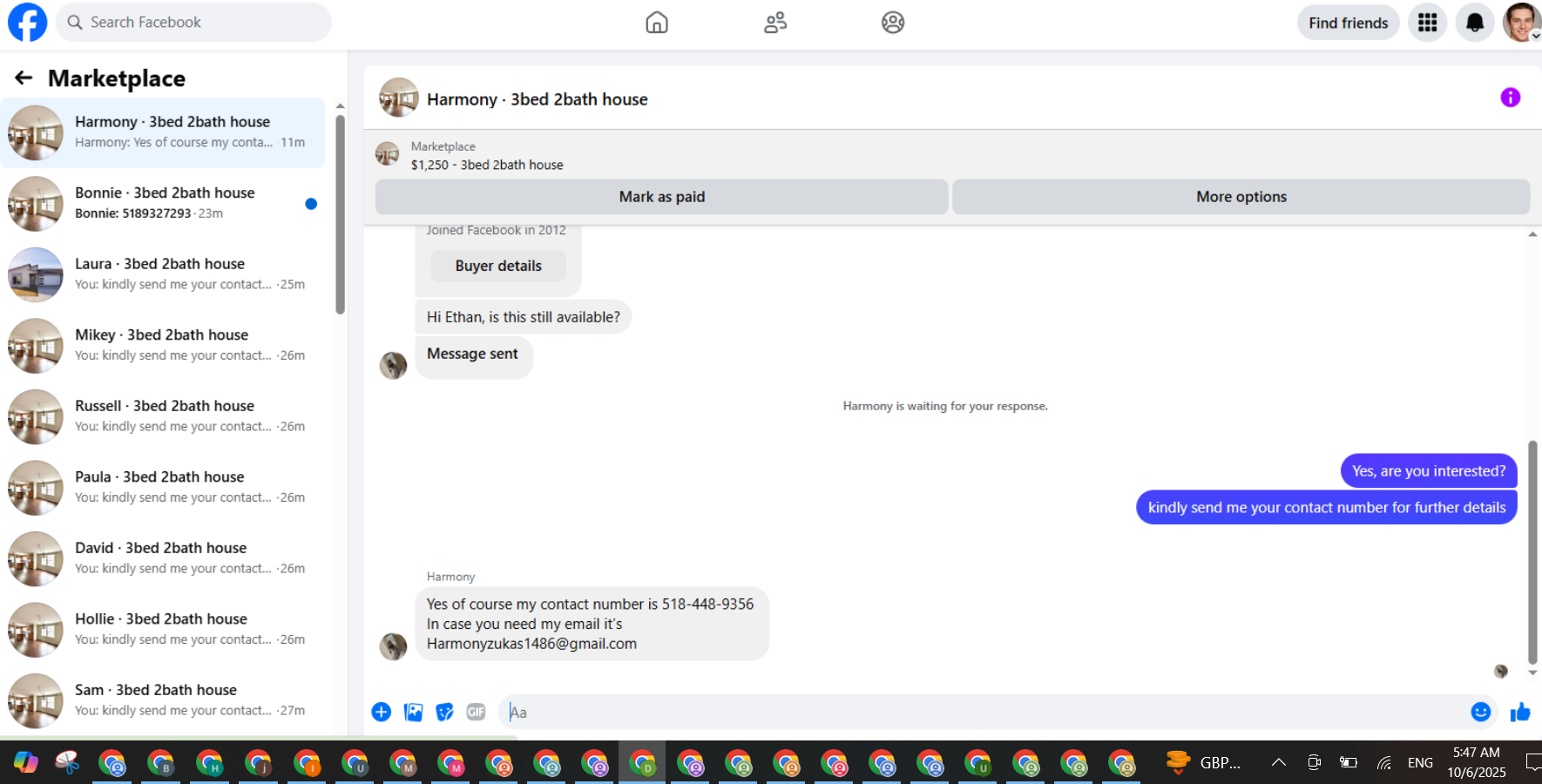This screenshot has height=784, width=1542.
Task: Send a thumbs up like
Action: tap(1520, 712)
